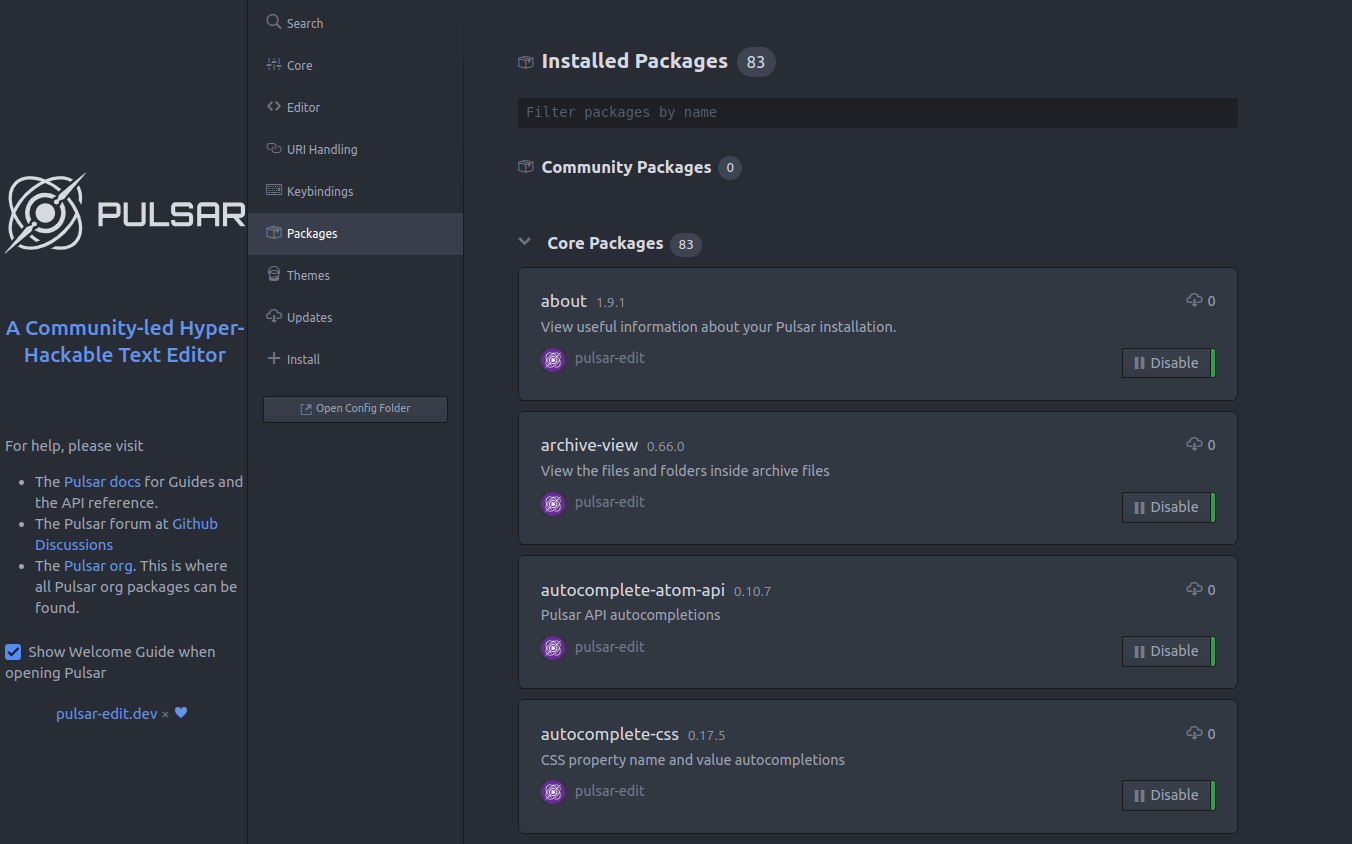The width and height of the screenshot is (1352, 844).
Task: Open the Updates panel
Action: (x=355, y=317)
